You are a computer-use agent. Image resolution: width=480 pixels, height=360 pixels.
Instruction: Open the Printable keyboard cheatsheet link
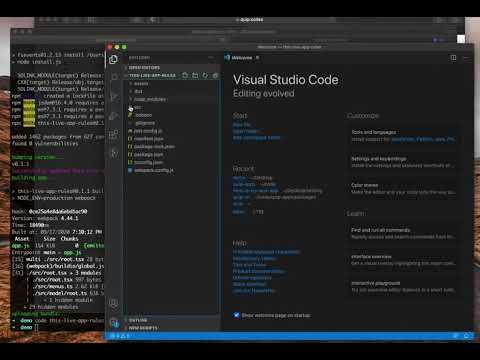[x=266, y=252]
